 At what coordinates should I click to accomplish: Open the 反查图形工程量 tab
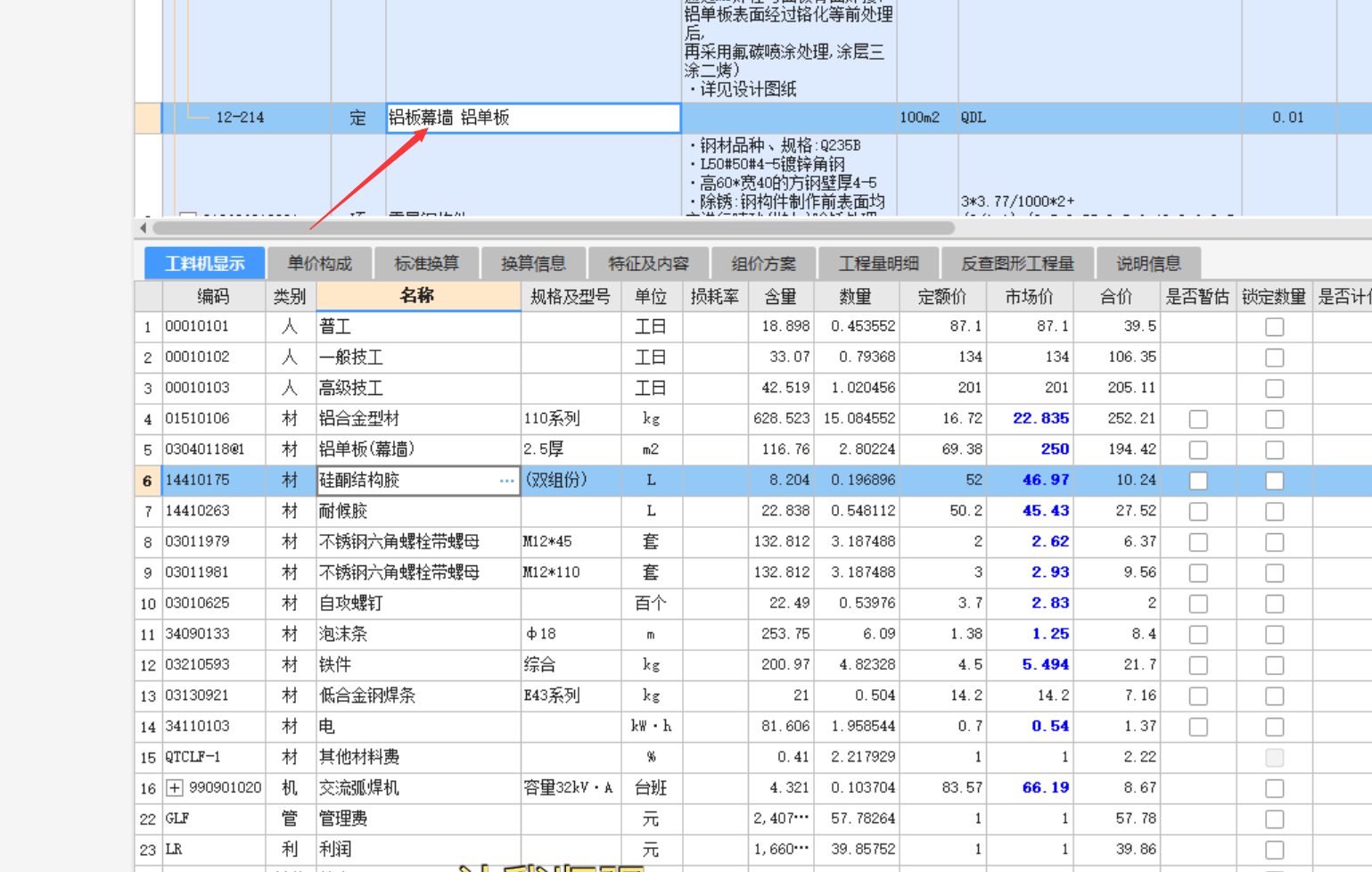(x=1017, y=263)
